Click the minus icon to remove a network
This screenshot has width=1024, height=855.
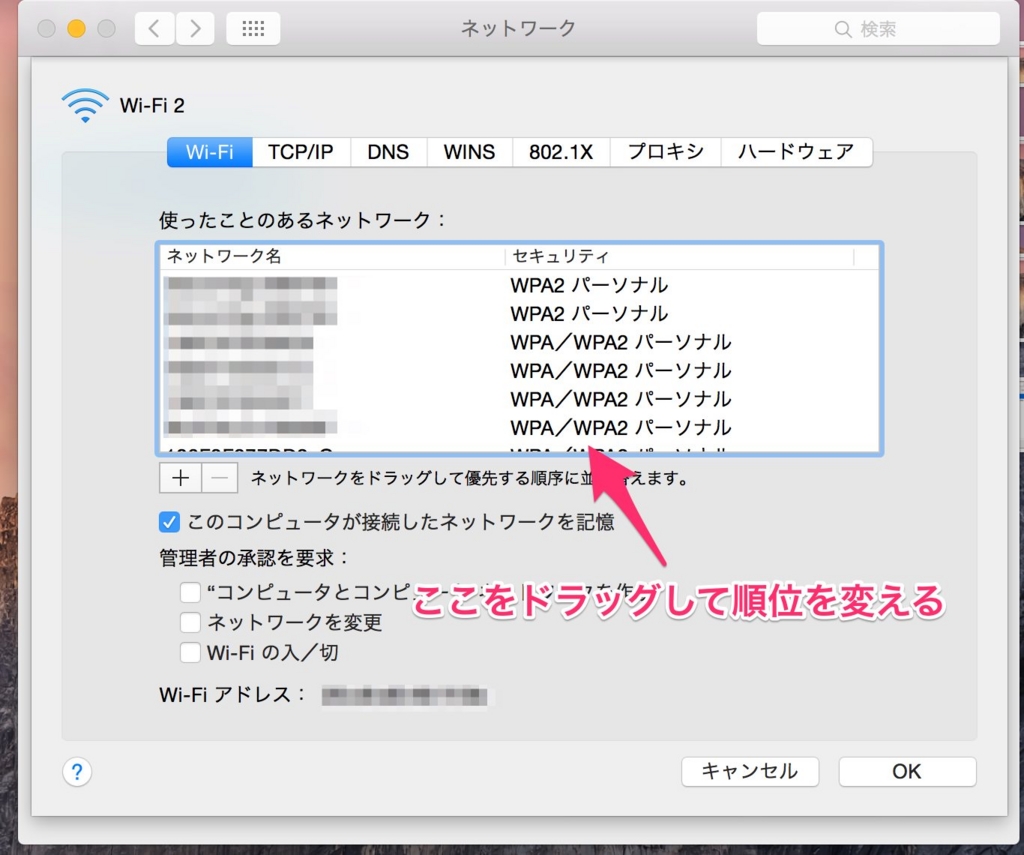click(219, 477)
